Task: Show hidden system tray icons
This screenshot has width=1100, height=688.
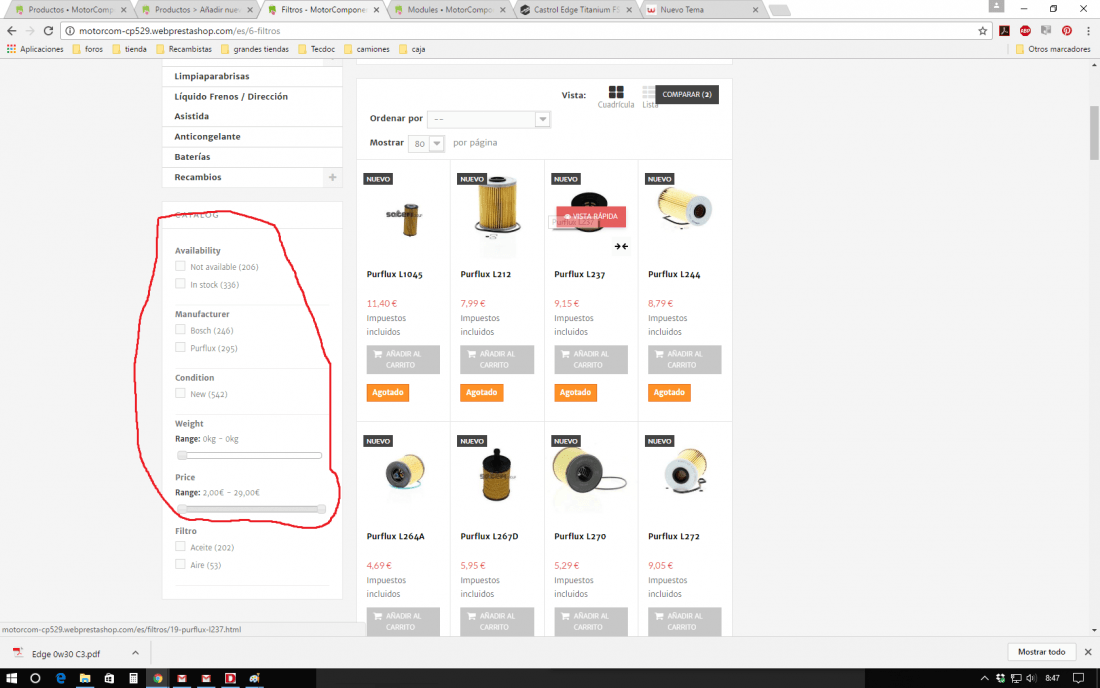Action: point(984,678)
